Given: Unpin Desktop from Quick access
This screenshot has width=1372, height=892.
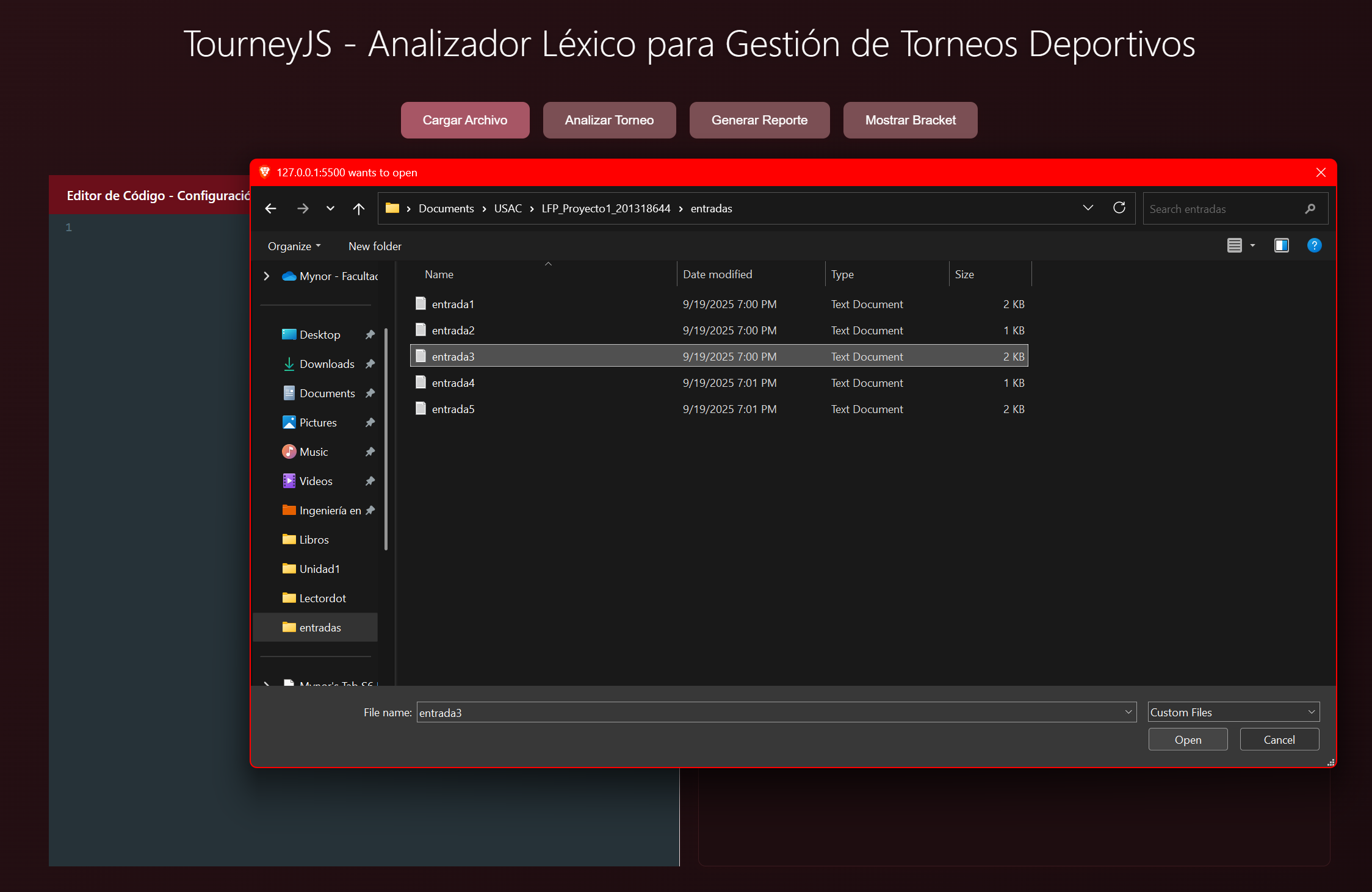Looking at the screenshot, I should 371,334.
